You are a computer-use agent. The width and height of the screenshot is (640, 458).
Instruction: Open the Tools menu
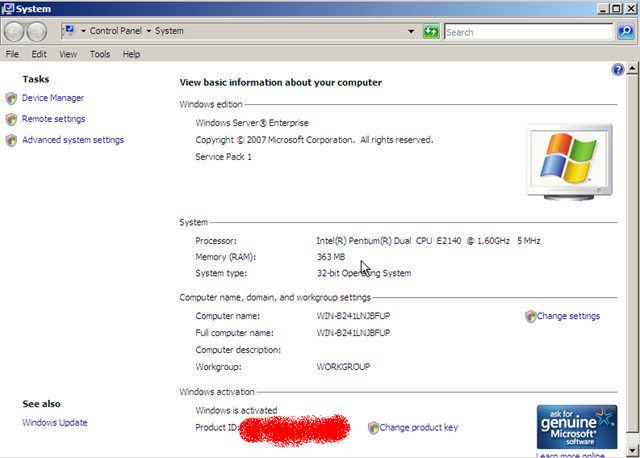100,54
